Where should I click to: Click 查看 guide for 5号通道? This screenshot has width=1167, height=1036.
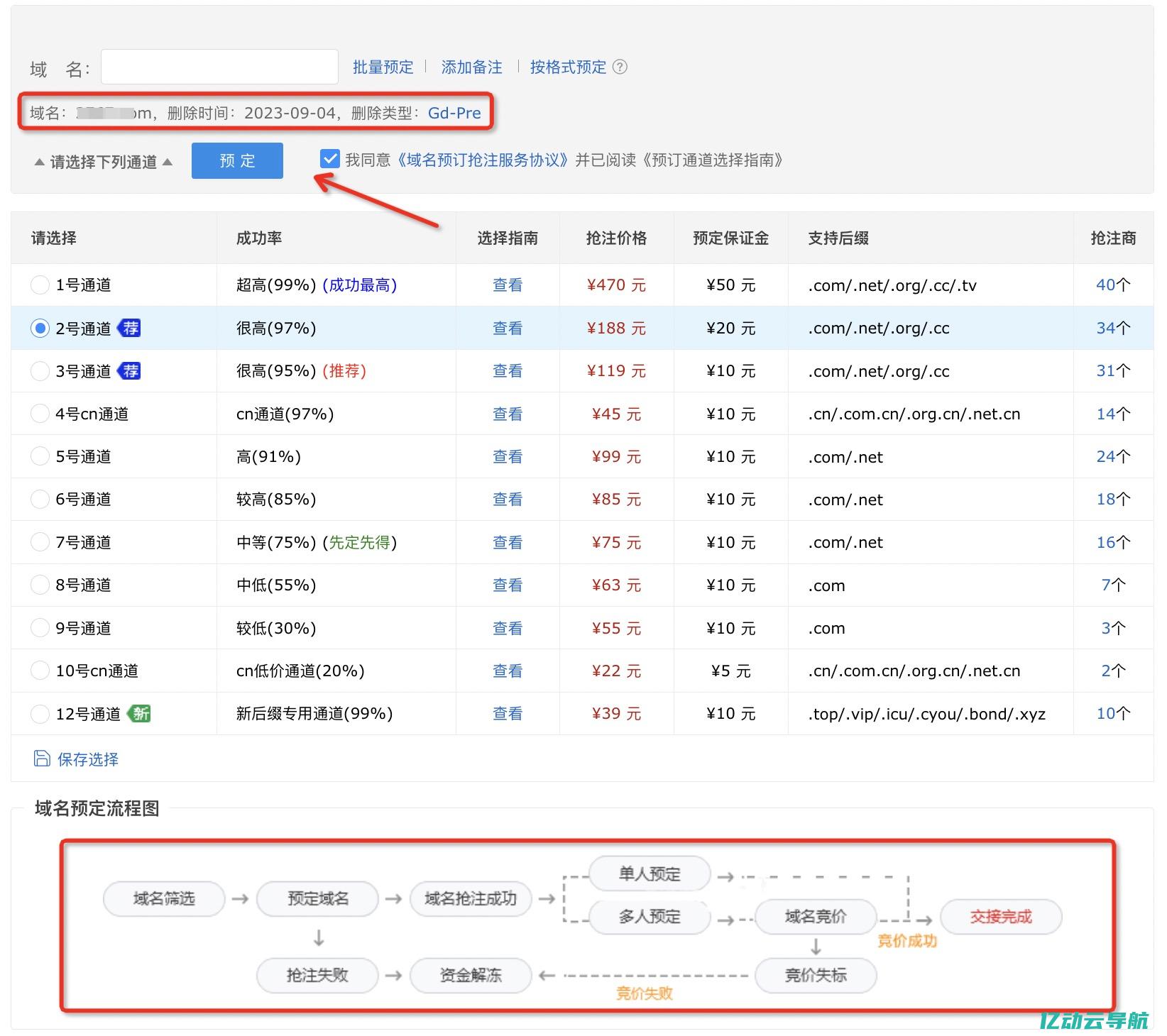click(x=508, y=456)
